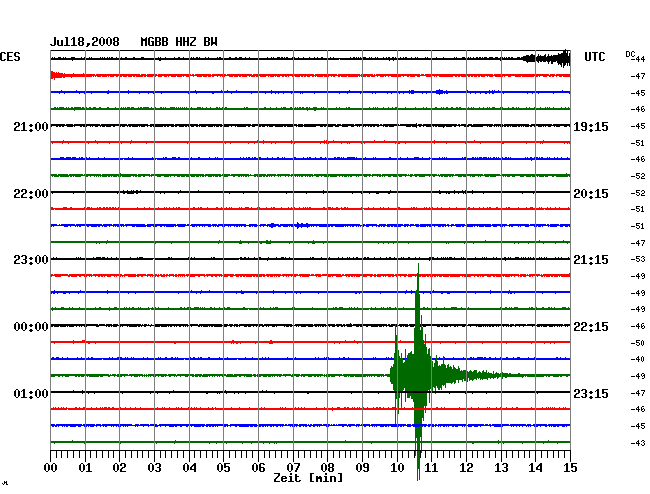Click black seismic burst ending the top trace

pyautogui.click(x=547, y=58)
